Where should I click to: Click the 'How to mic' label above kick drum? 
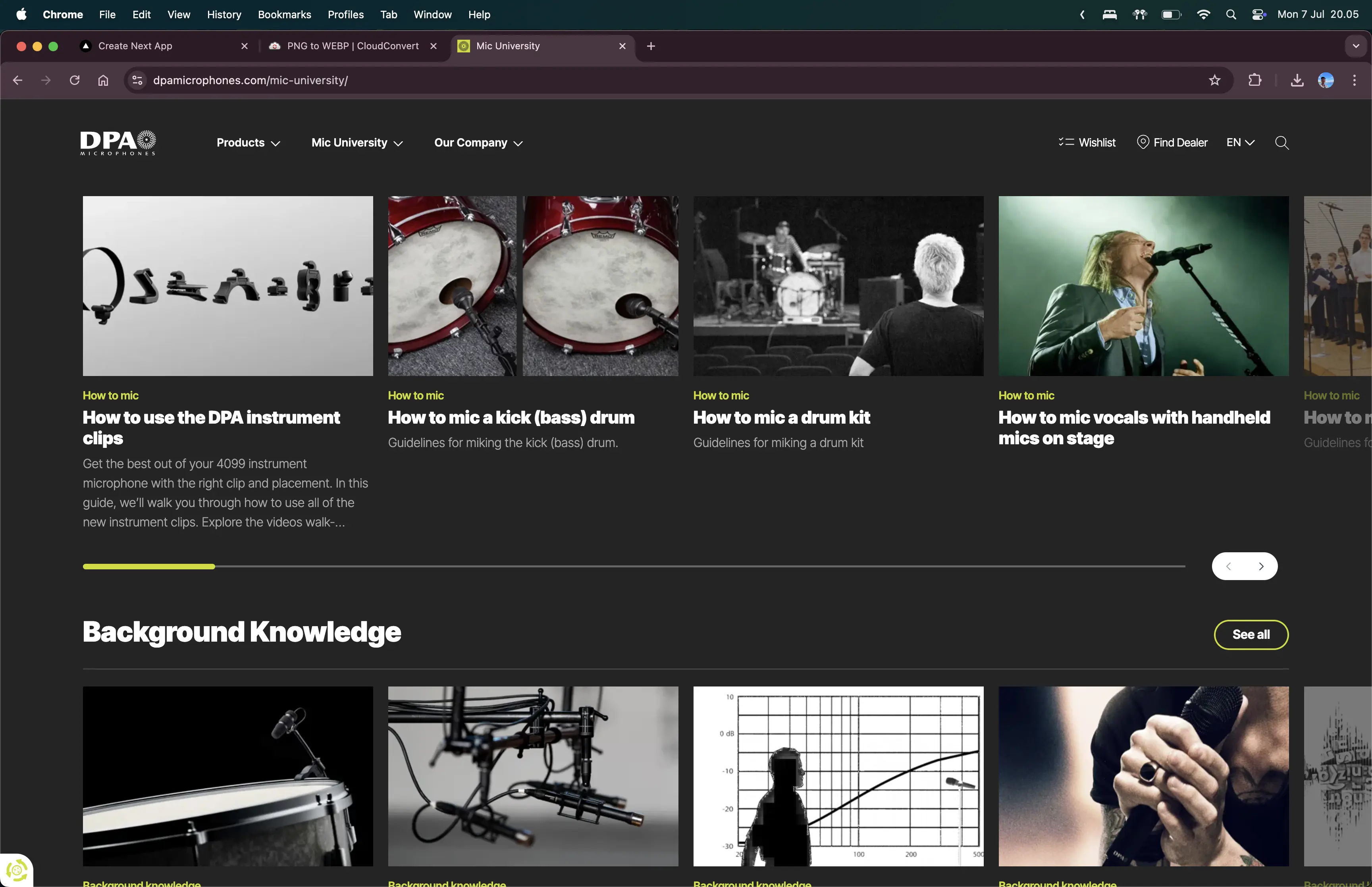[x=416, y=396]
